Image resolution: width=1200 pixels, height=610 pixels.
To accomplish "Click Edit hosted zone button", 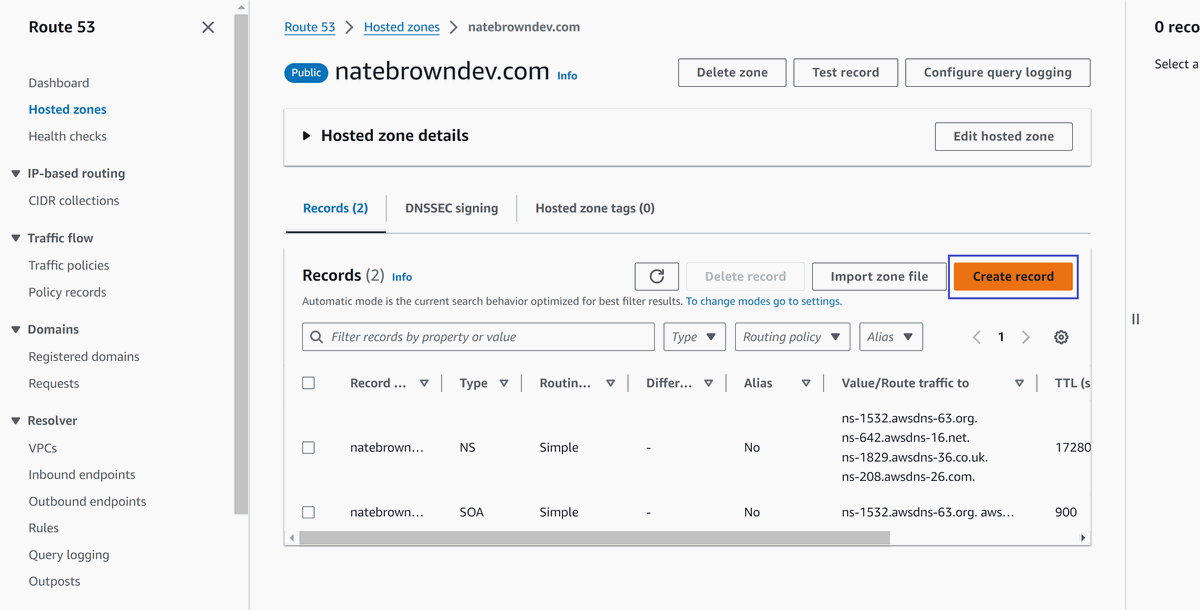I will [1003, 136].
